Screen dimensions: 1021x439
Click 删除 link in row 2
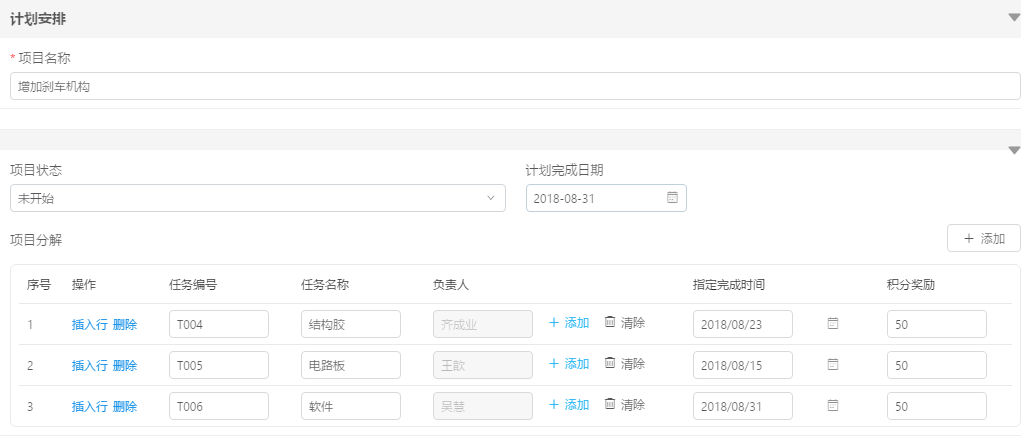coord(125,365)
